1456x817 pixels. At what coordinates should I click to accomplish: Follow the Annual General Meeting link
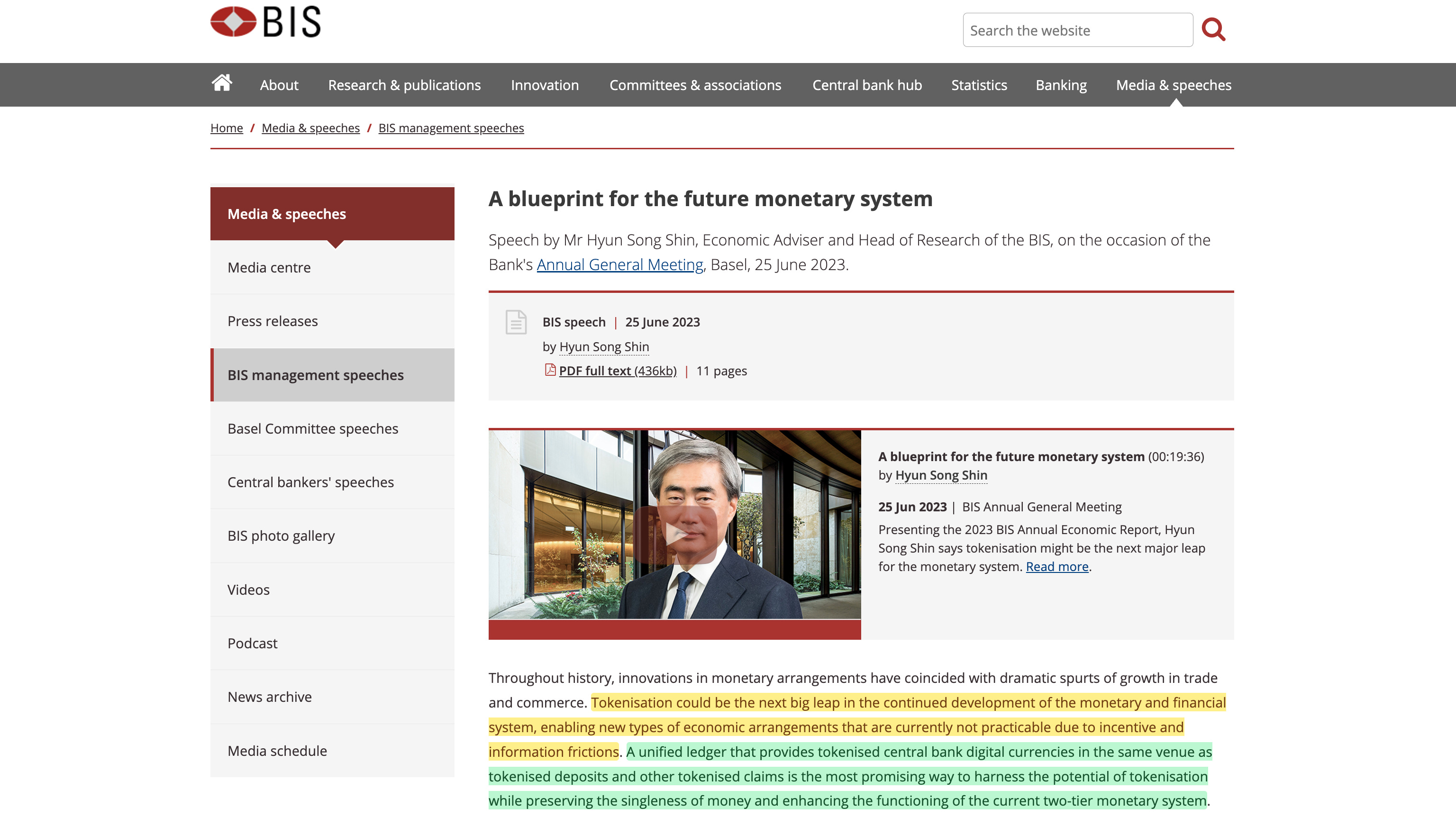point(619,264)
